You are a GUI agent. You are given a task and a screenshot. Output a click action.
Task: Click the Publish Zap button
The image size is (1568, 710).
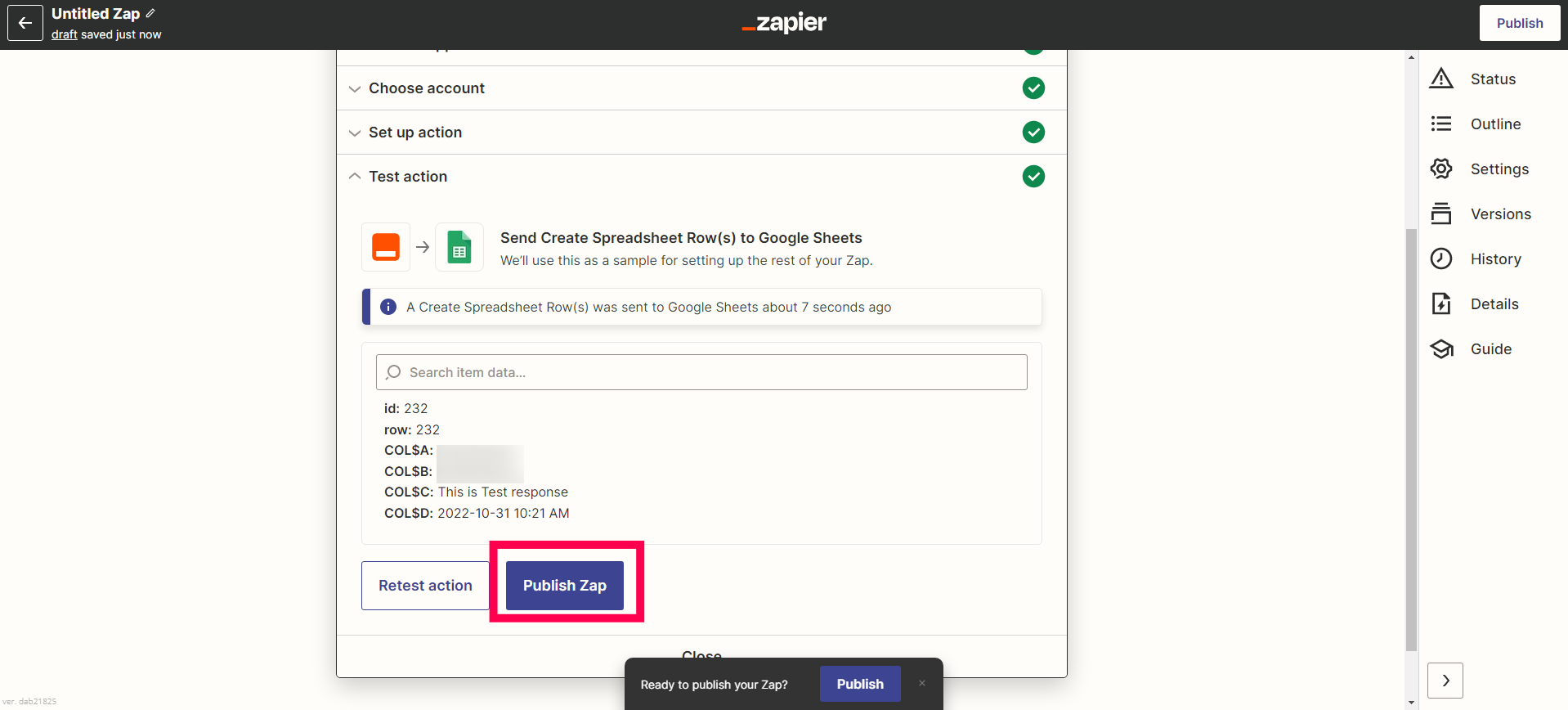pyautogui.click(x=565, y=586)
